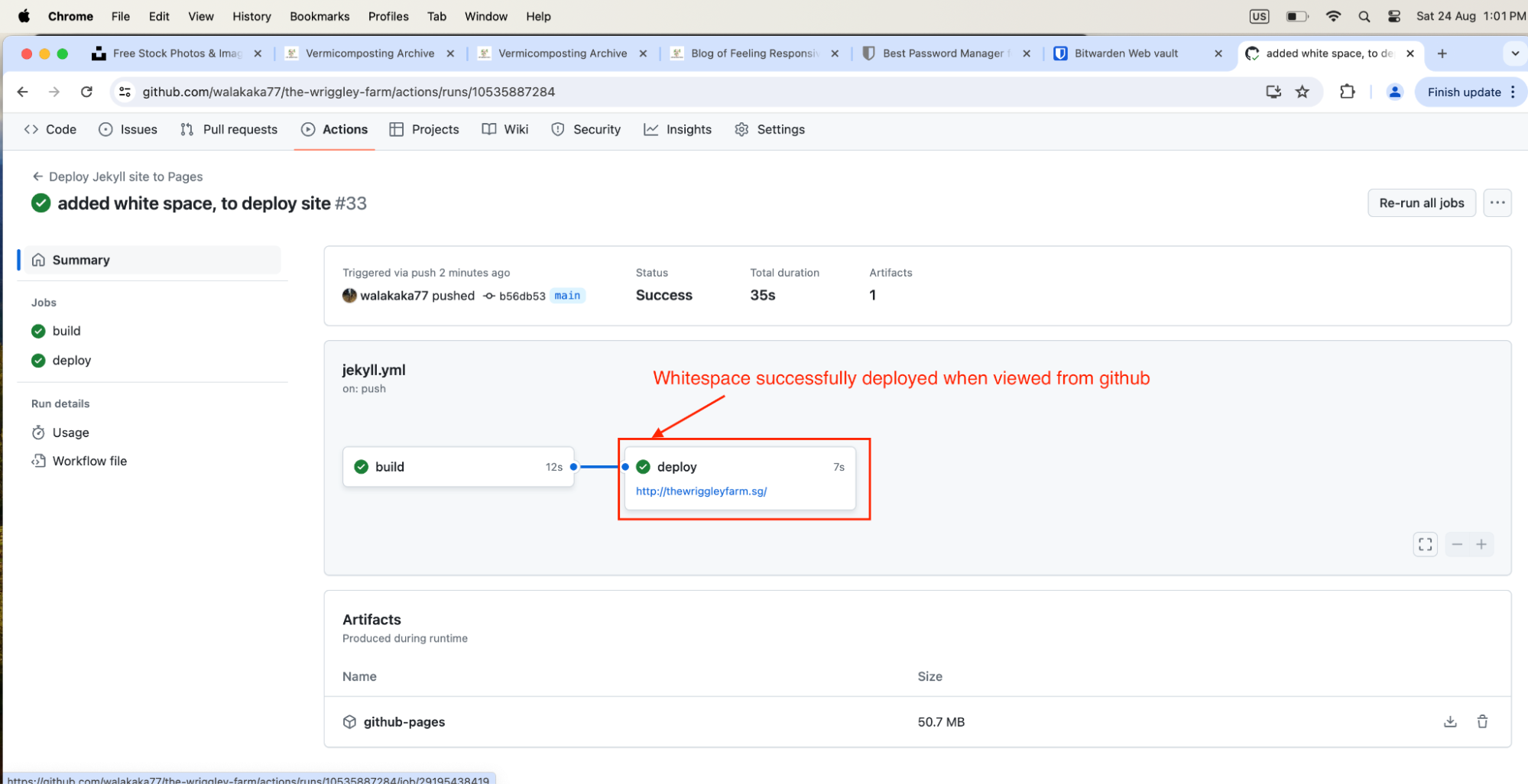
Task: Close the Free Stock Photos tab
Action: coord(258,53)
